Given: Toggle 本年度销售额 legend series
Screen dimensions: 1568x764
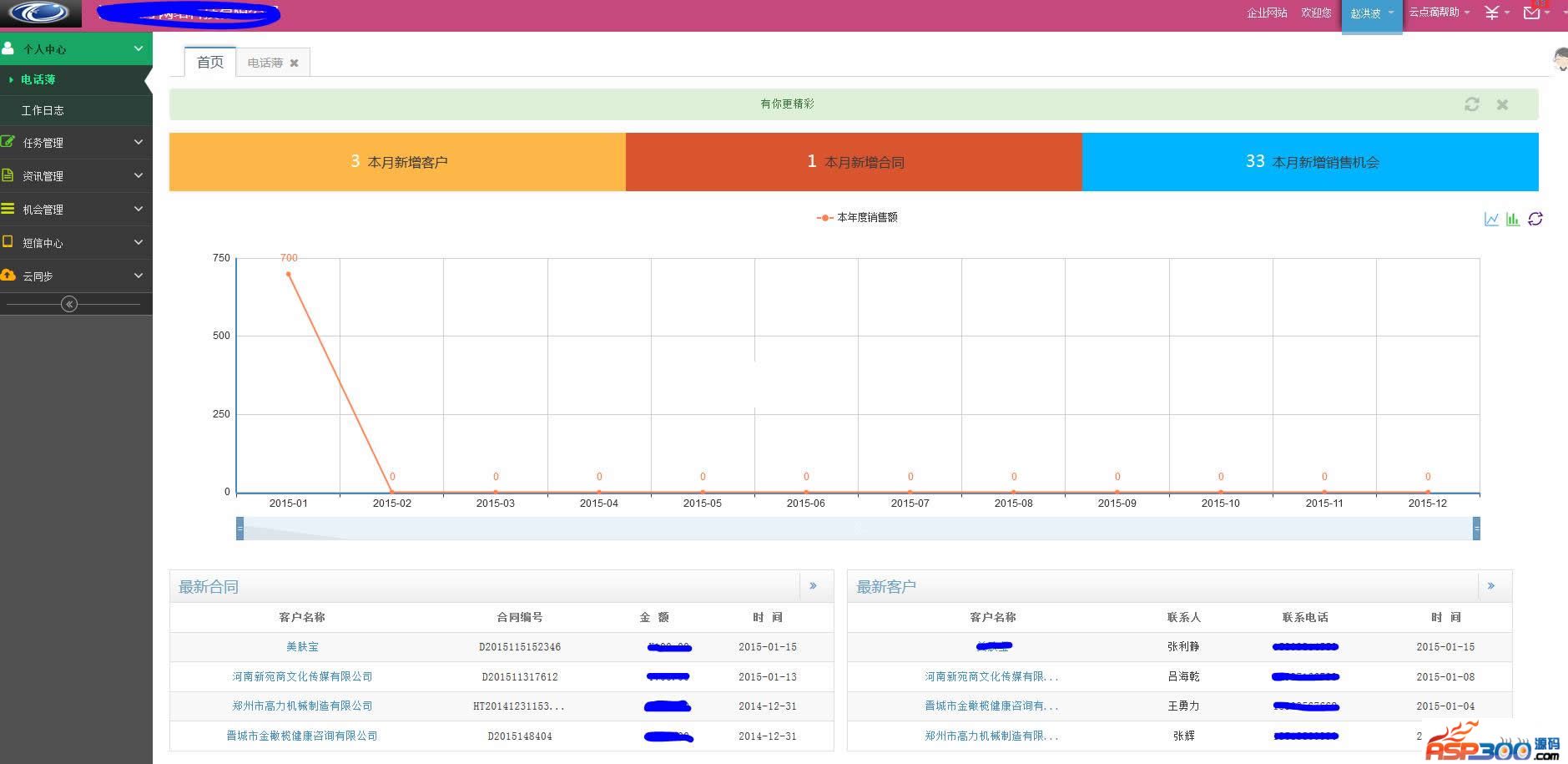Looking at the screenshot, I should [857, 217].
